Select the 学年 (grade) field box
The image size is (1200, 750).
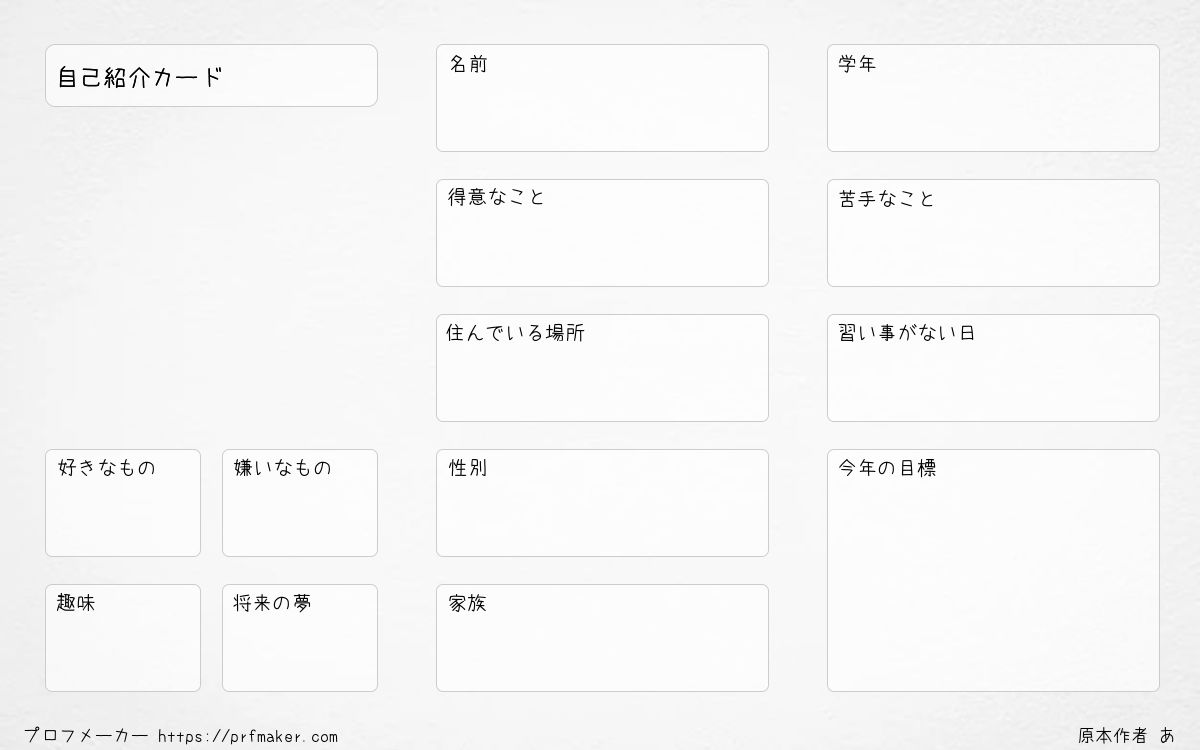pos(993,98)
